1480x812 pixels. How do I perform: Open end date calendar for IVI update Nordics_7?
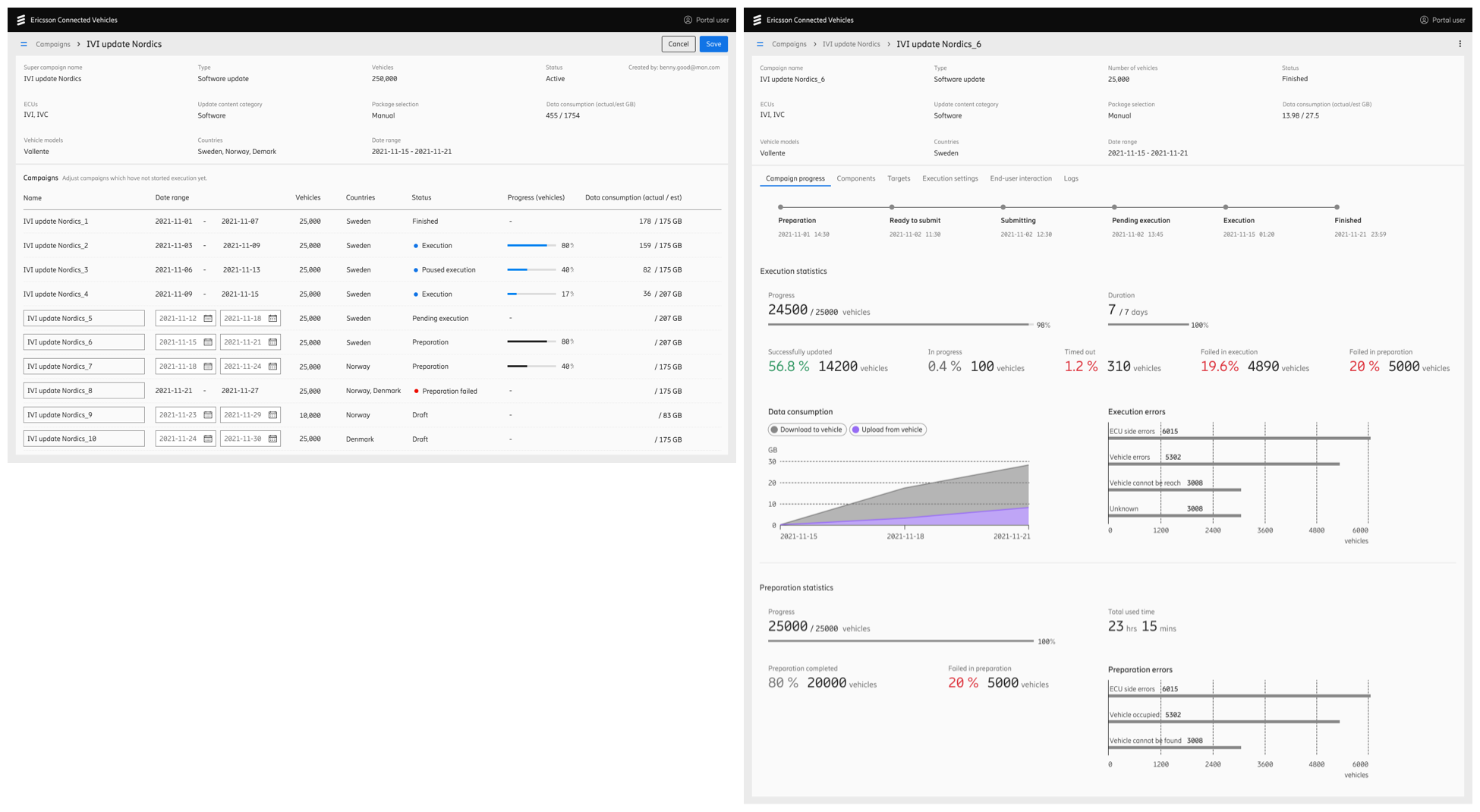[x=272, y=367]
